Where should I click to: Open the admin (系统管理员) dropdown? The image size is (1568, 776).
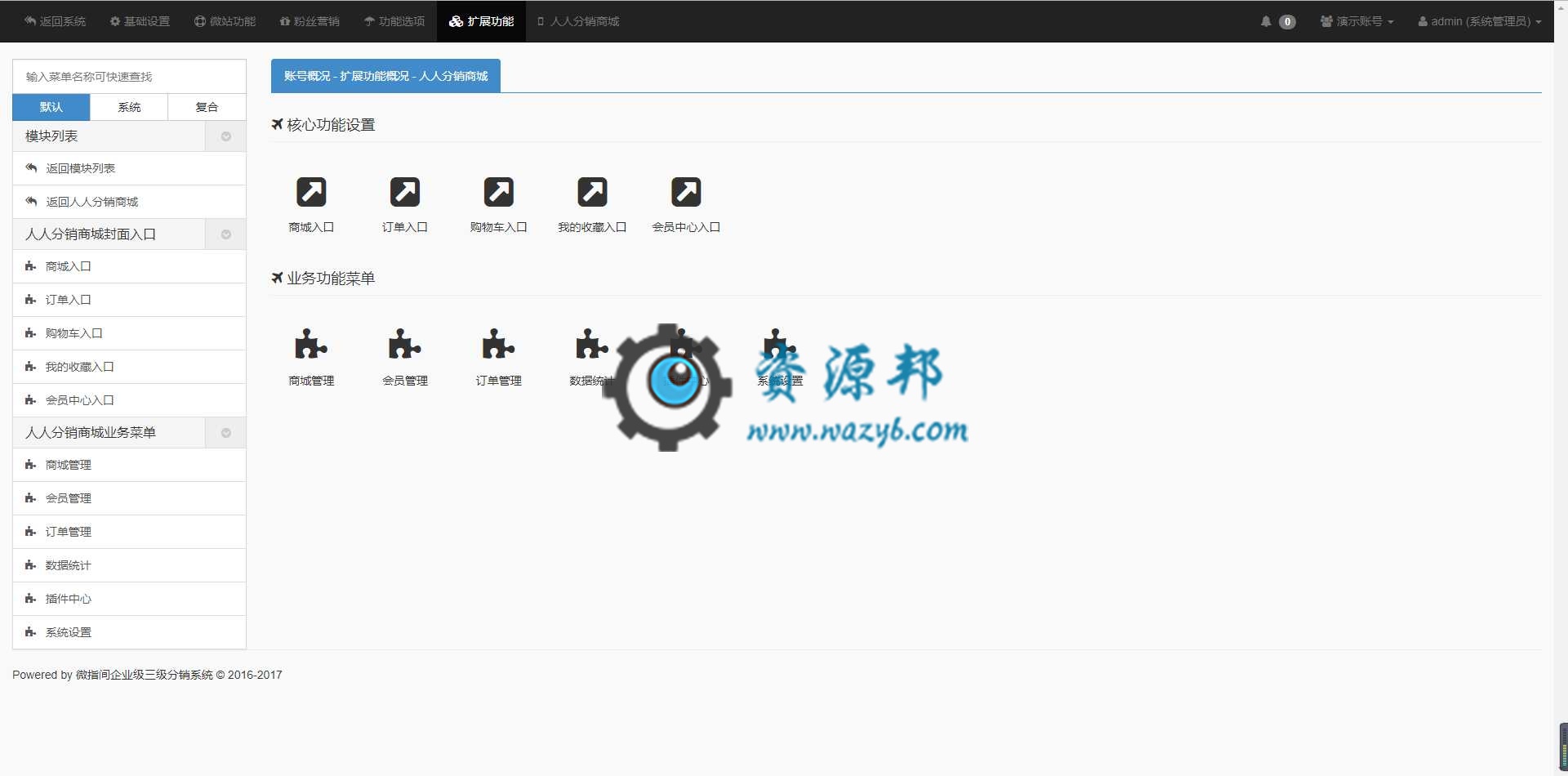[1480, 21]
